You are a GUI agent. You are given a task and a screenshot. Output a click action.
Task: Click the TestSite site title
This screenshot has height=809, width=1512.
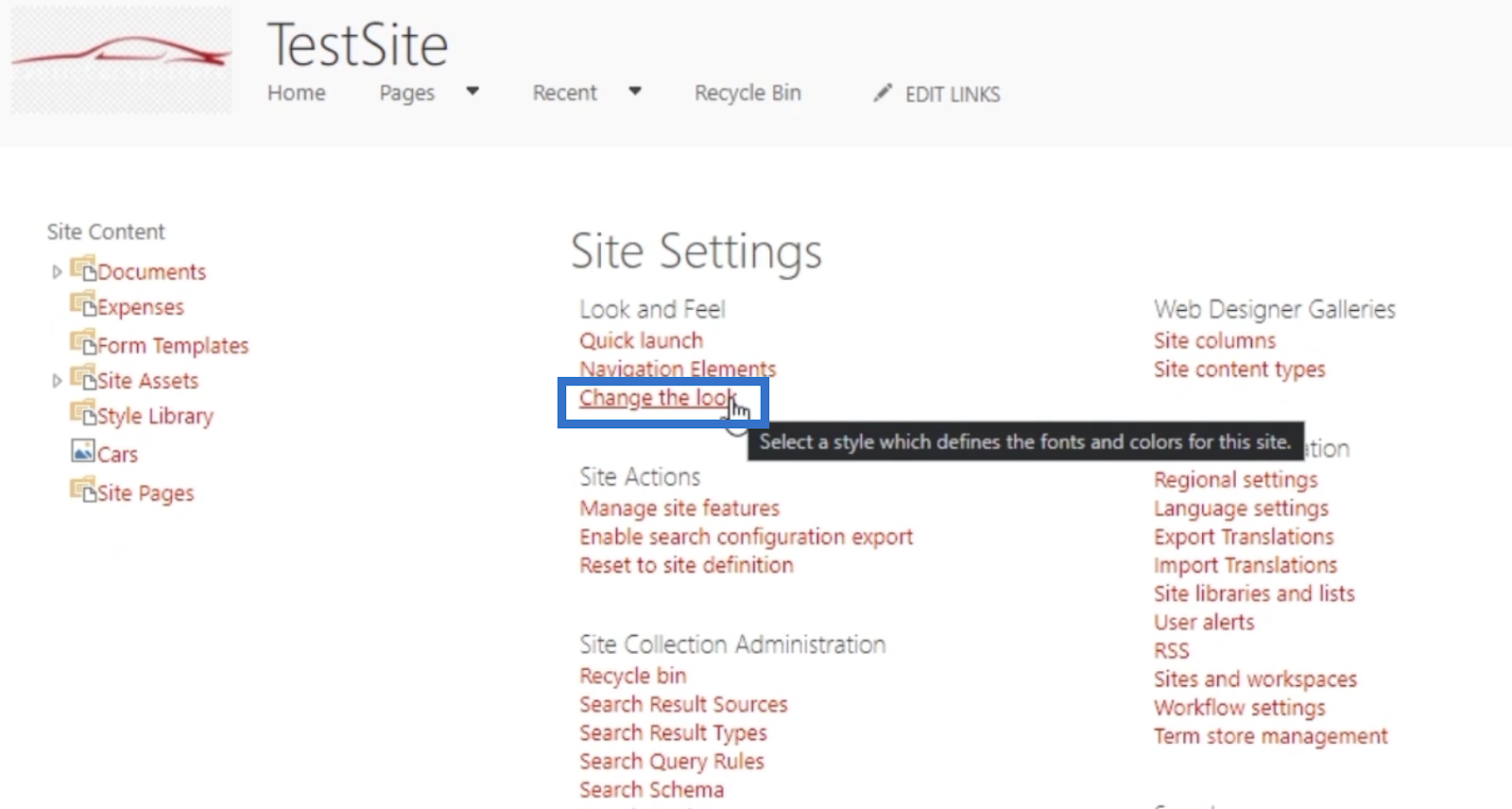click(x=357, y=45)
